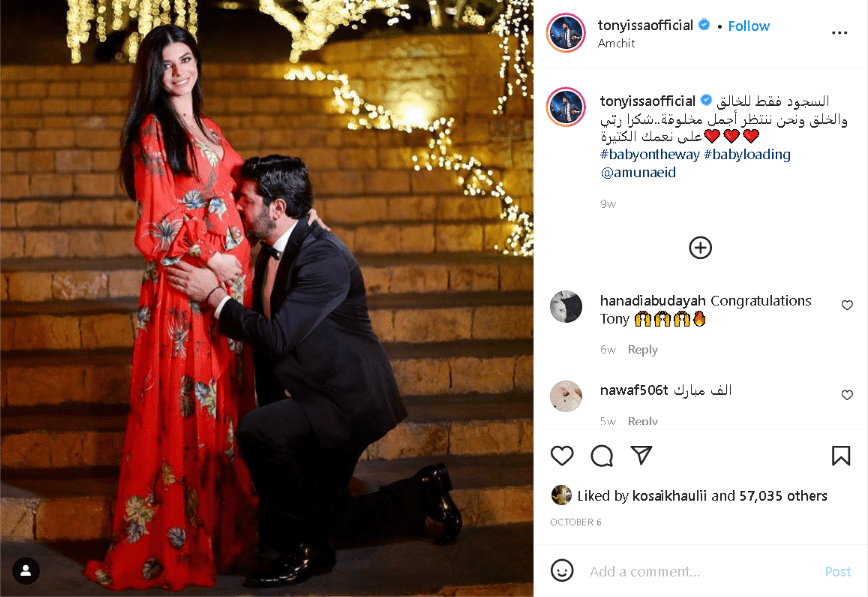Image resolution: width=868 pixels, height=597 pixels.
Task: Open the #babyontheway hashtag
Action: 650,155
